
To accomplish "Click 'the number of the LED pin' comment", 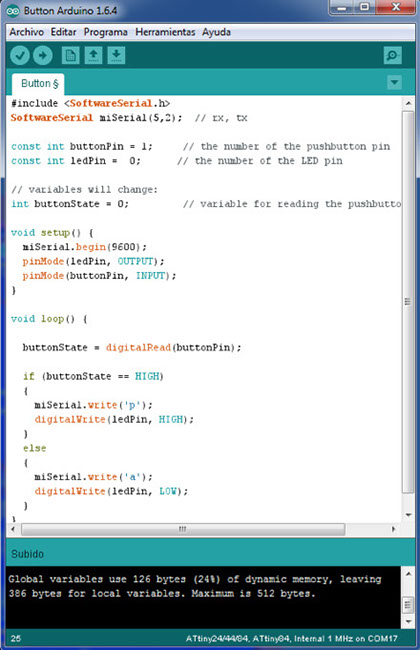I will (x=260, y=161).
